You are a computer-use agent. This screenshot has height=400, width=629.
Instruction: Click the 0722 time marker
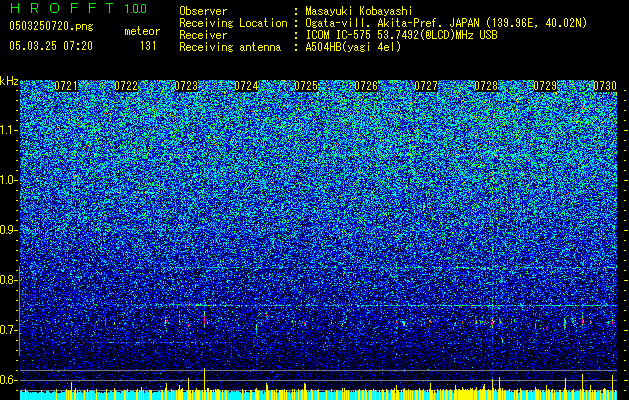click(126, 86)
